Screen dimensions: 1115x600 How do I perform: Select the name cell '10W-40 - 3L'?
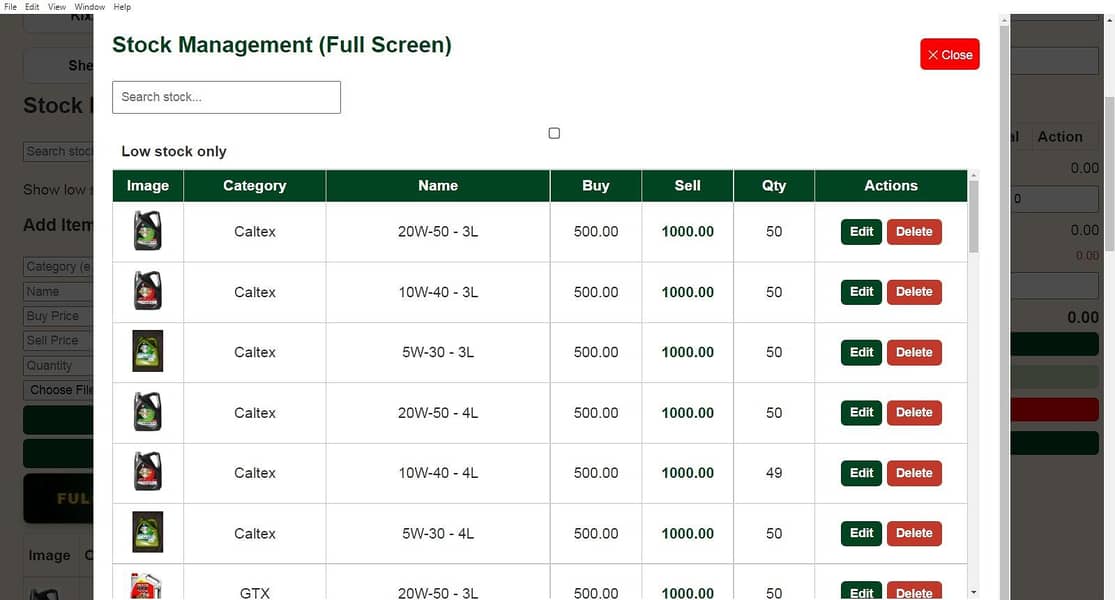tap(438, 292)
